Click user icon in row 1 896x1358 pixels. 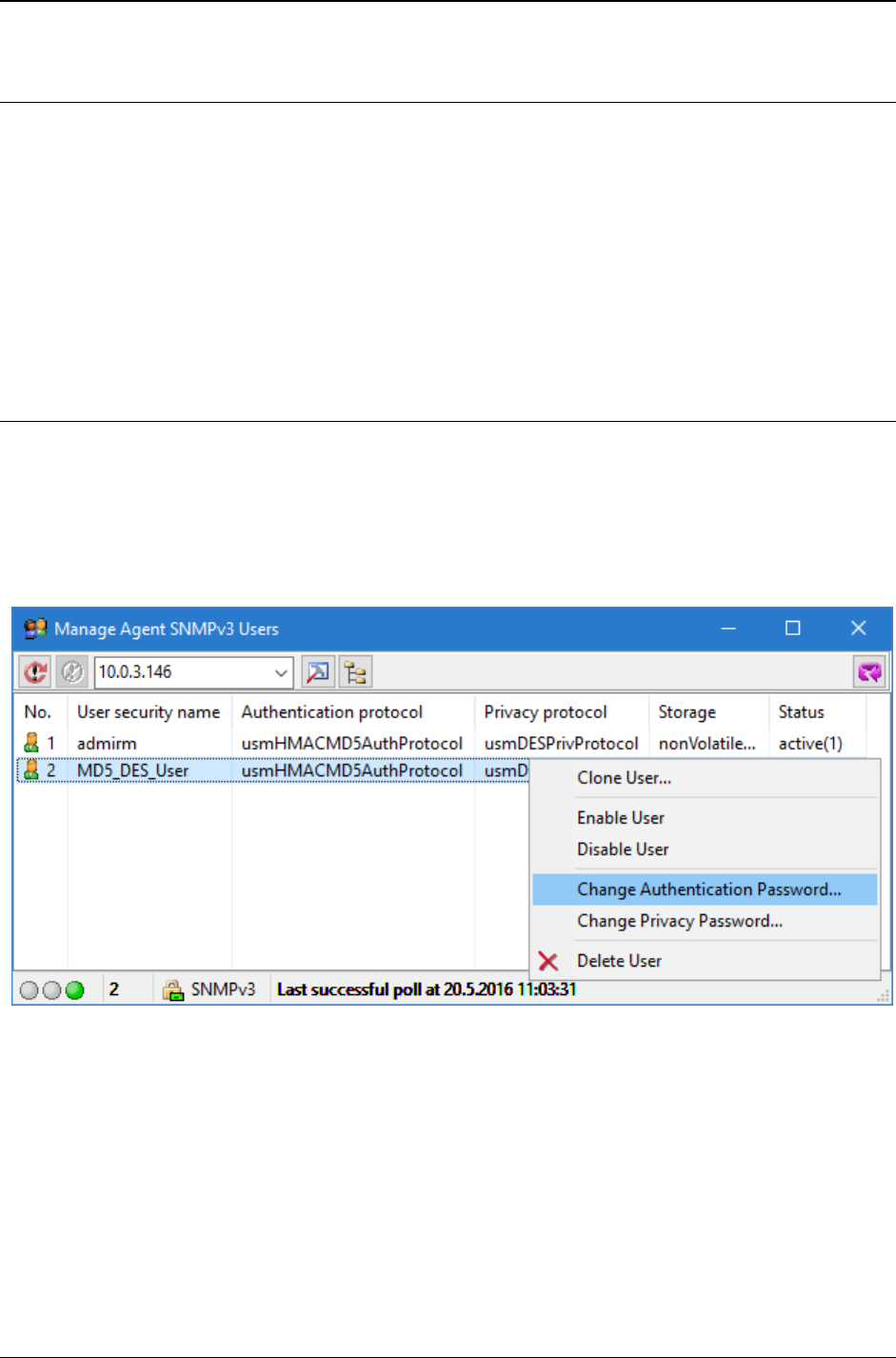coord(31,743)
